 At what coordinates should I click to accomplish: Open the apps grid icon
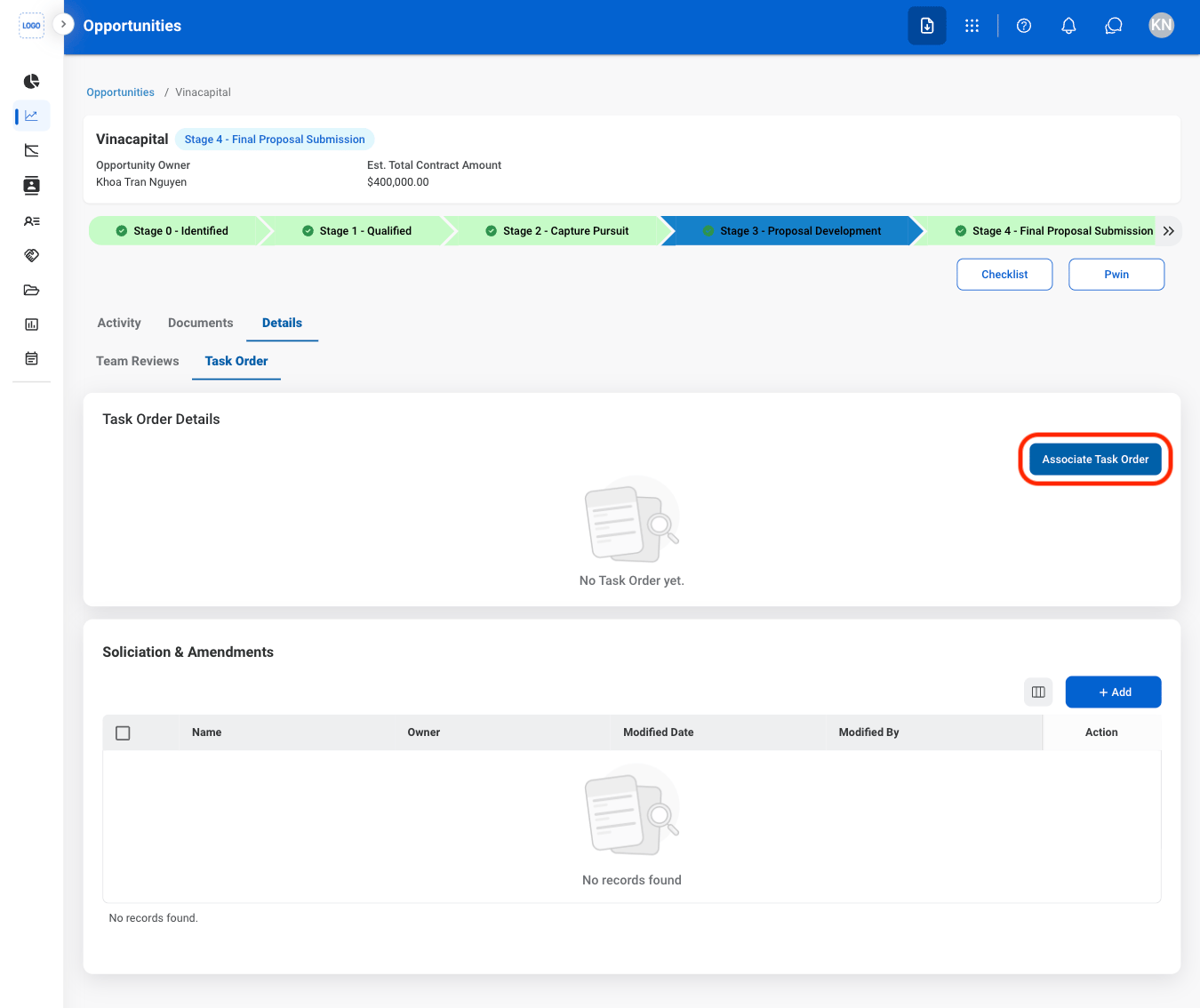[972, 26]
